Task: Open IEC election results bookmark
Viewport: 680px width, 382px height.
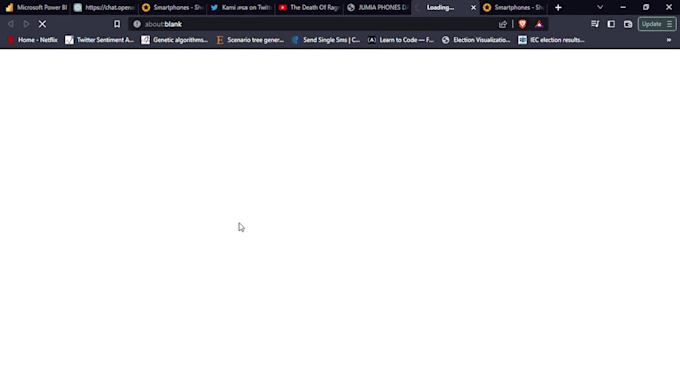Action: pyautogui.click(x=552, y=40)
